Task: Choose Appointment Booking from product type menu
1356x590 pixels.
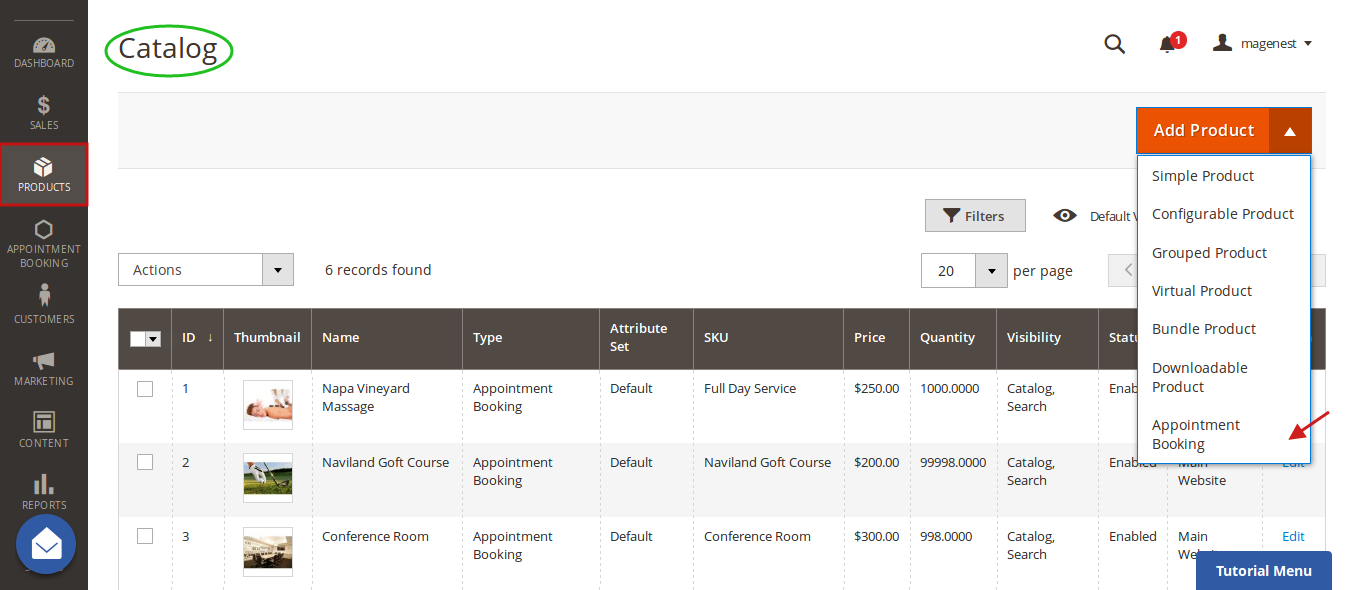Action: tap(1195, 434)
